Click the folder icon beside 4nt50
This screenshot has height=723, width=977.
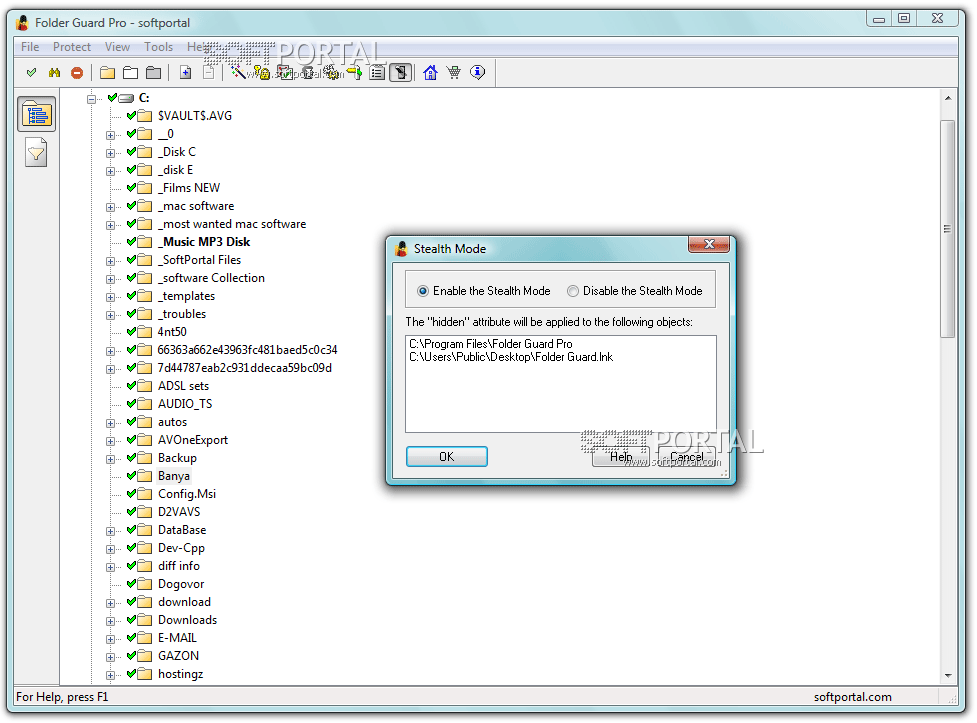(145, 332)
